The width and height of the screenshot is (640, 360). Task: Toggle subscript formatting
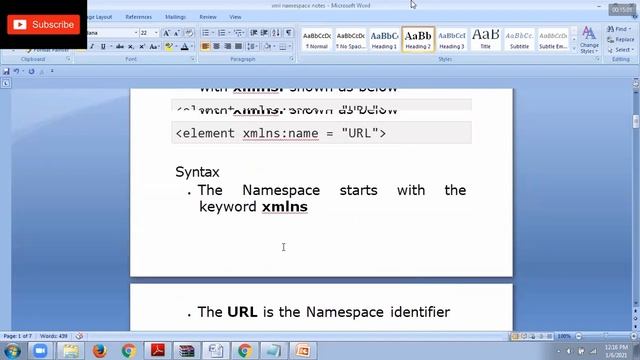(131, 47)
